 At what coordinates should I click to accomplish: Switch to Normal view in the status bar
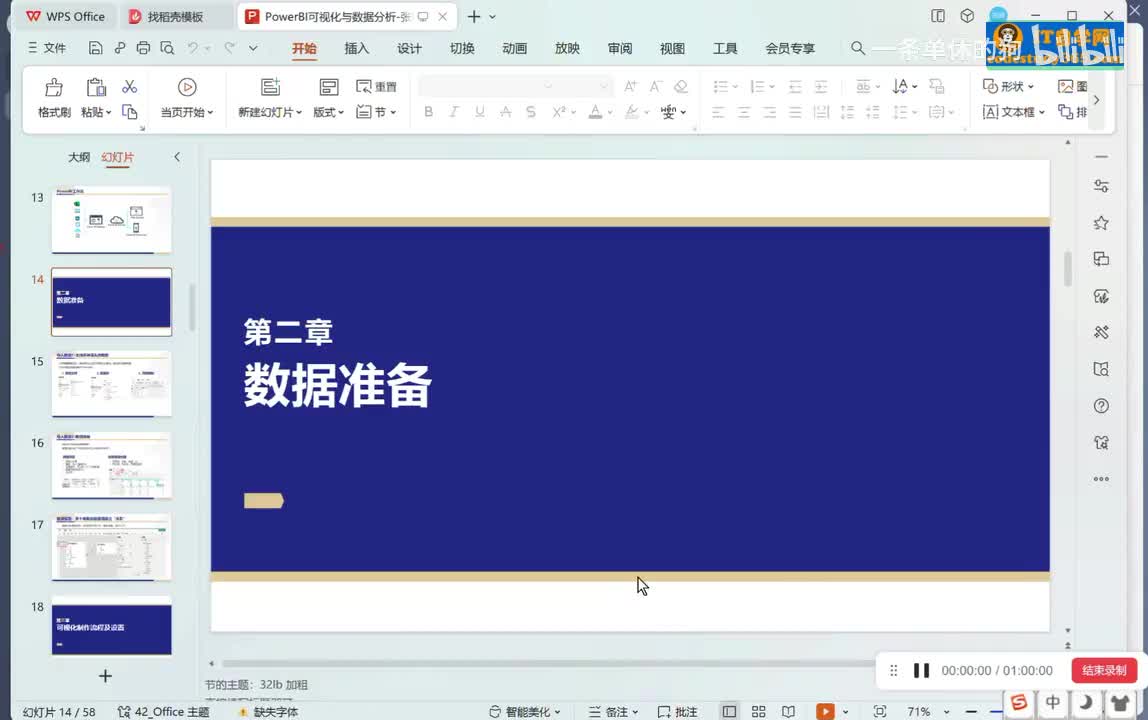point(729,711)
